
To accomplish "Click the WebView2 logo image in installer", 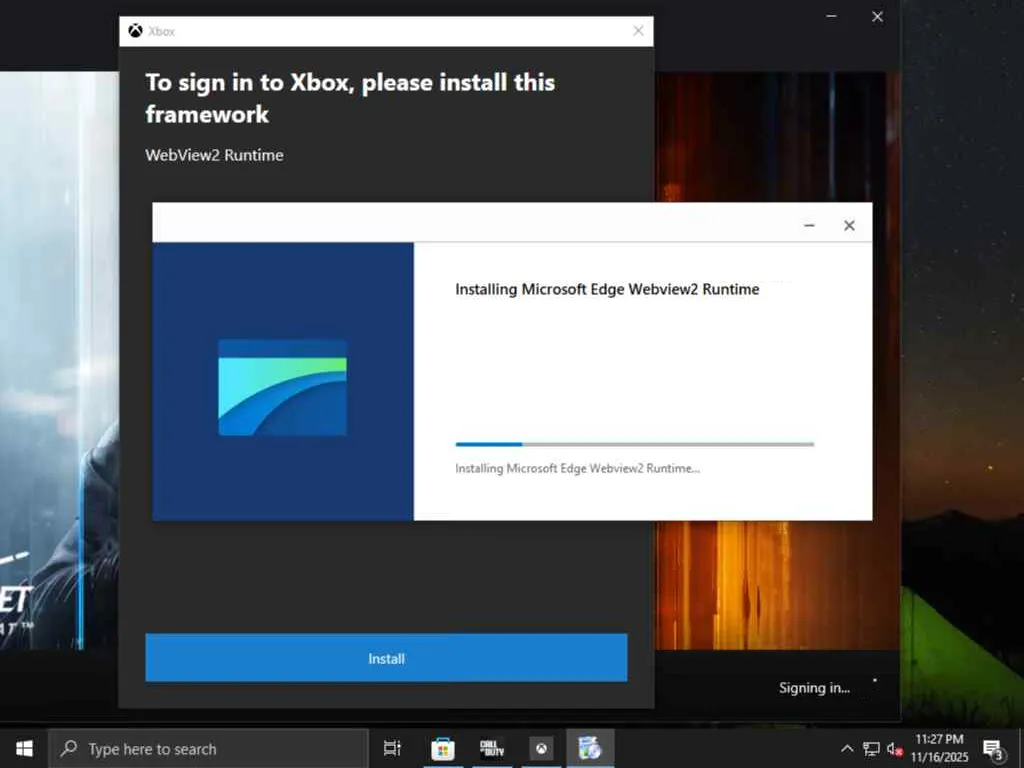I will (x=282, y=387).
